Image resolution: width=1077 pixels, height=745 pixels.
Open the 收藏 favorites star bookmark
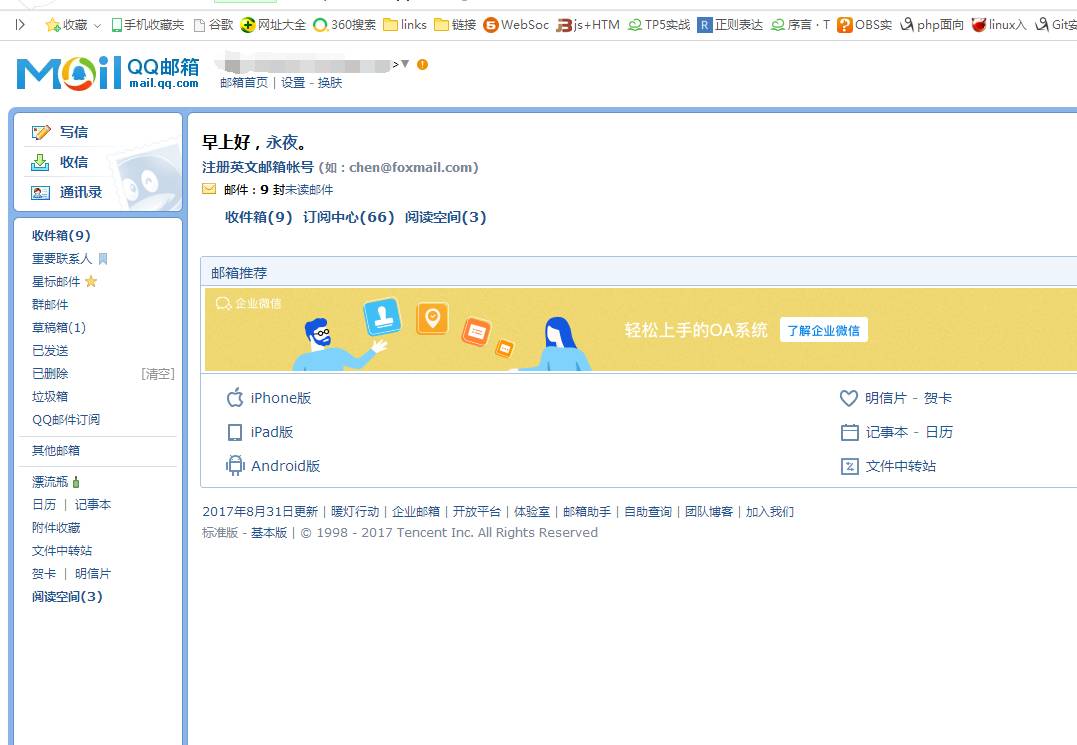coord(67,25)
